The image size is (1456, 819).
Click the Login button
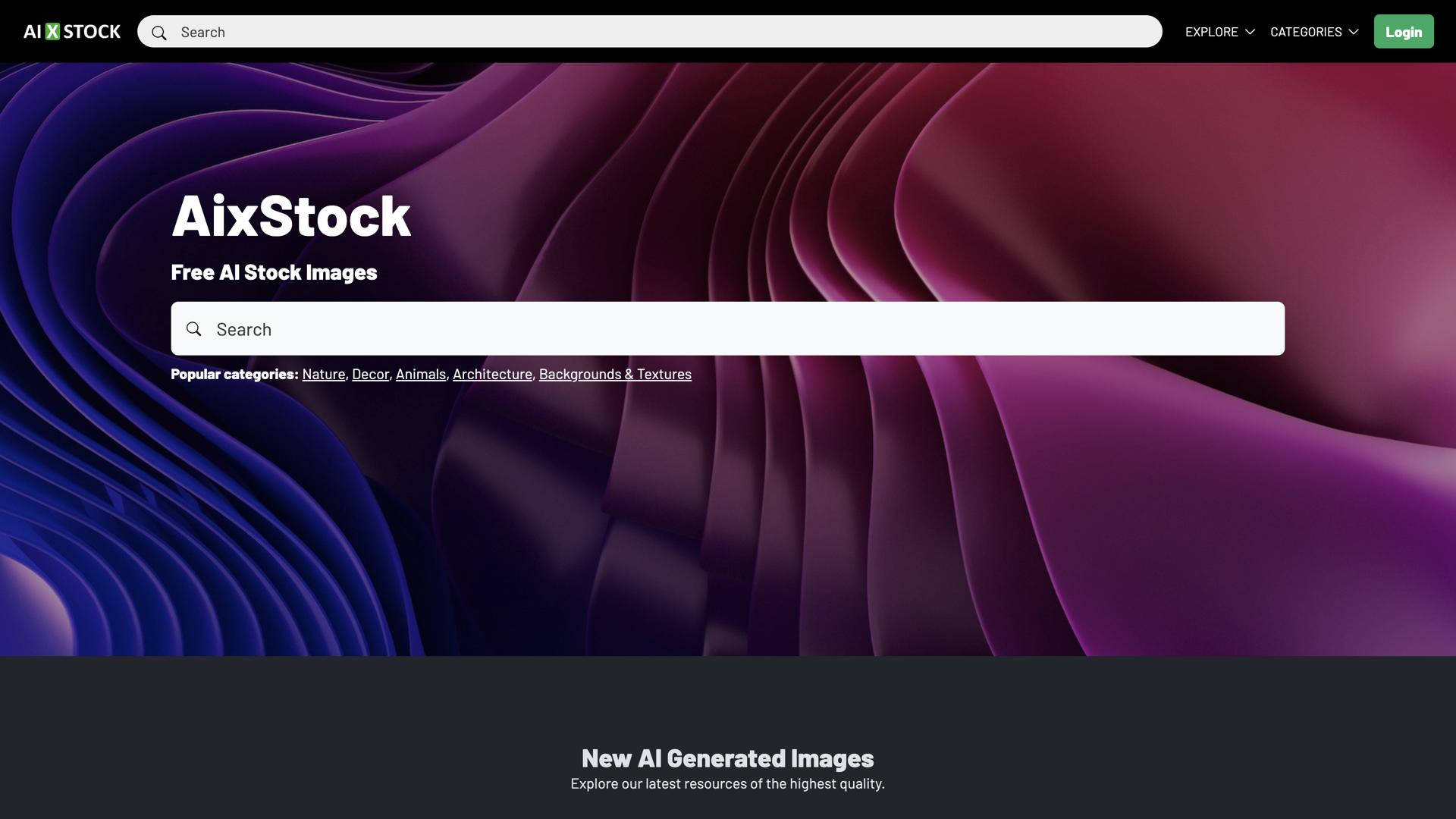[x=1404, y=31]
